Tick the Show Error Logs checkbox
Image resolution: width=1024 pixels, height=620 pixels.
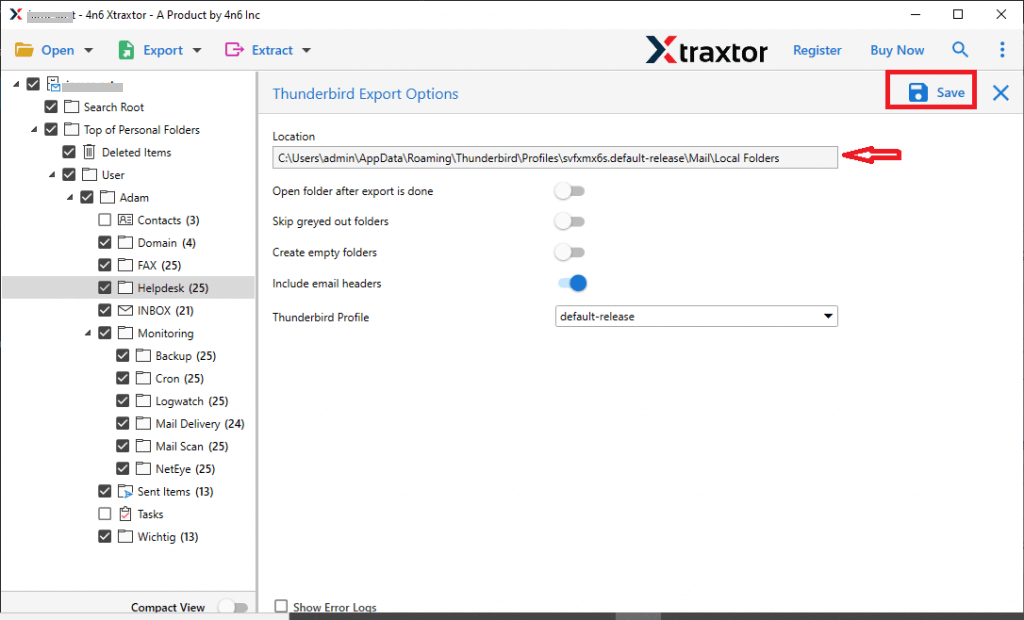click(281, 606)
